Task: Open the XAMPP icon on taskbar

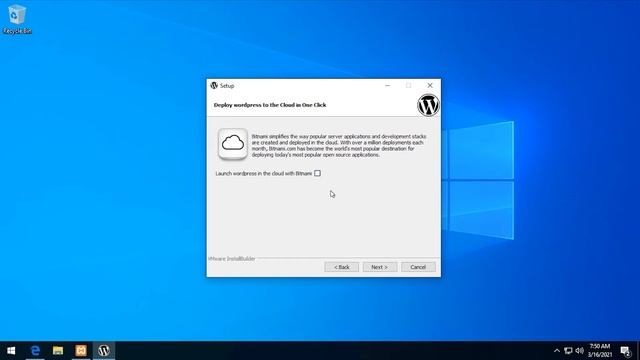Action: pyautogui.click(x=81, y=351)
